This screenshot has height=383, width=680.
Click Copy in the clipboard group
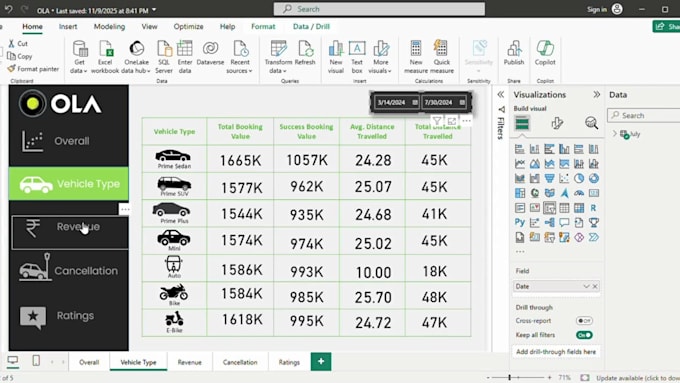tap(20, 56)
